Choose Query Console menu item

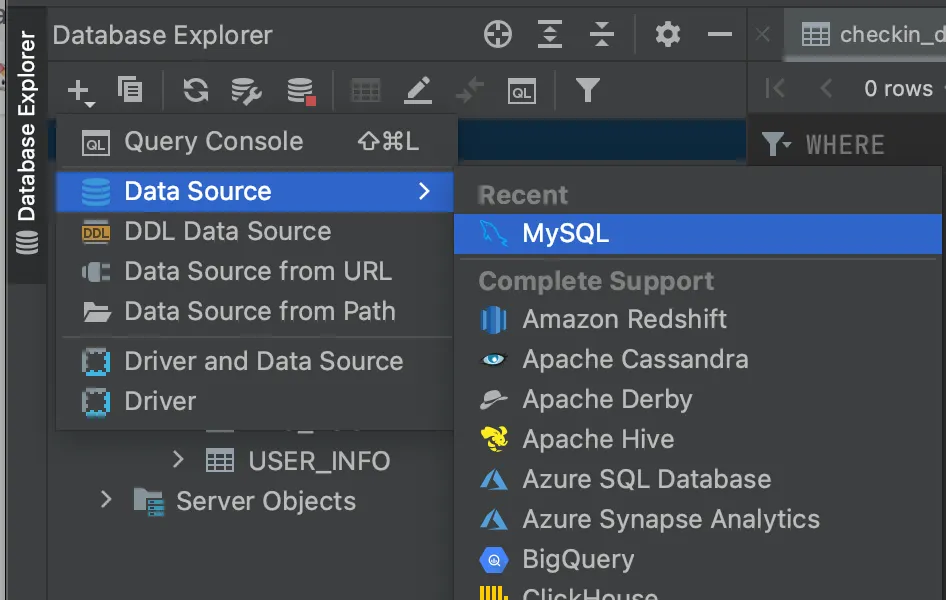click(213, 142)
